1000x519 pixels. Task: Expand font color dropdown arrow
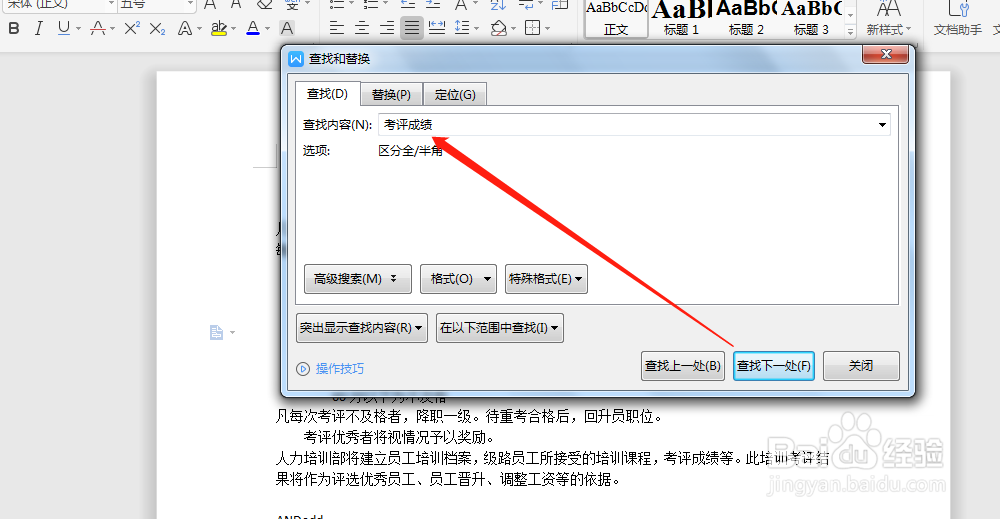(x=267, y=29)
